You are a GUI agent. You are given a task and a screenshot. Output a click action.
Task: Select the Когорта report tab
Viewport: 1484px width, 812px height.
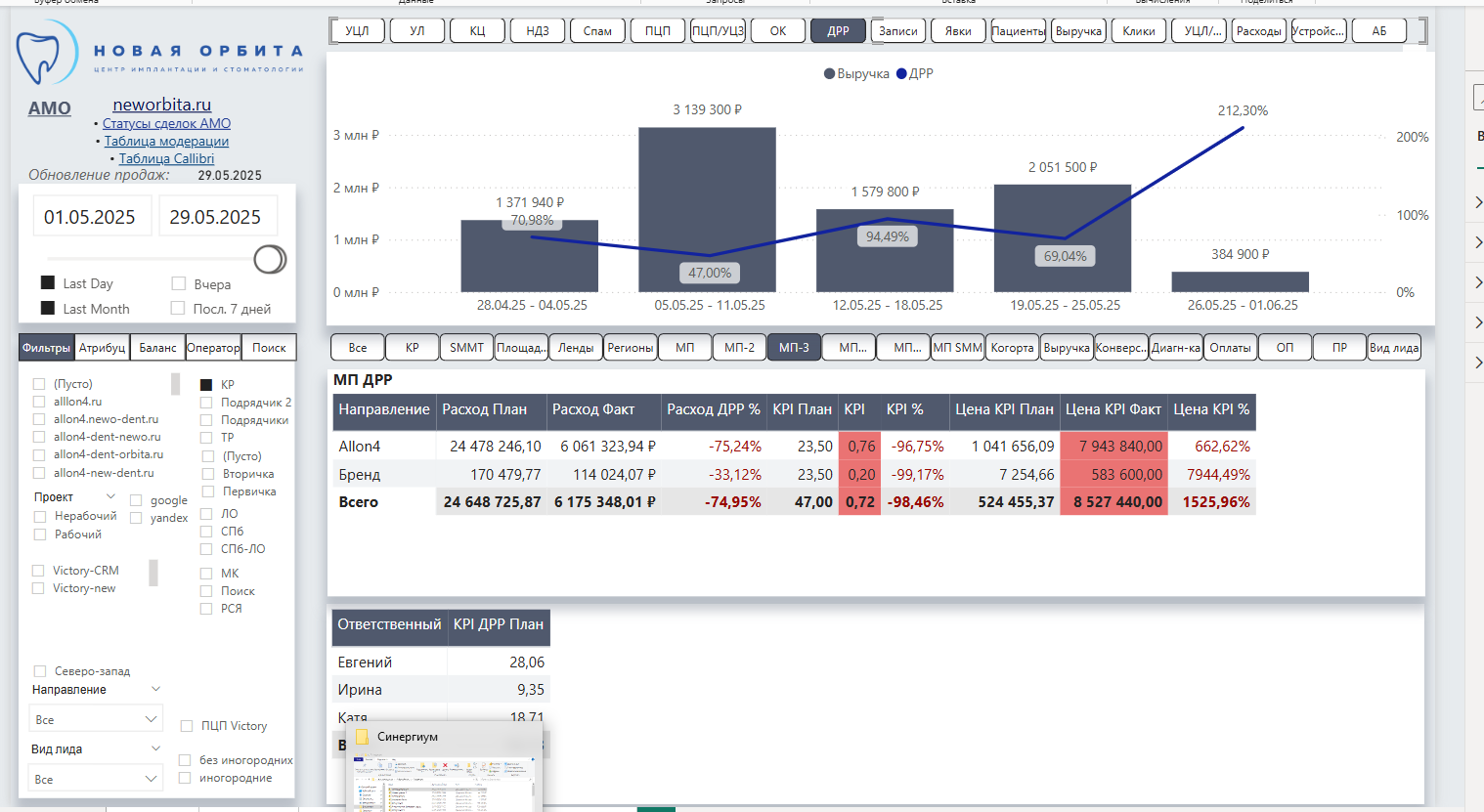[x=1012, y=348]
